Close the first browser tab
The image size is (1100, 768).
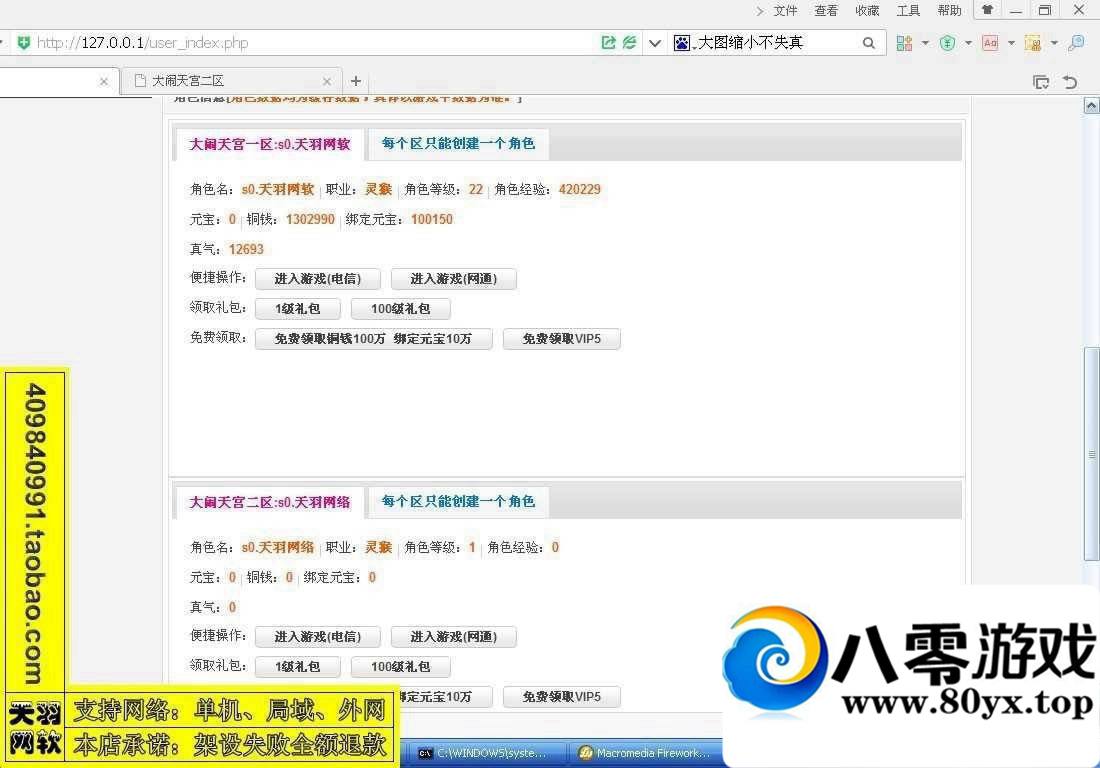(x=104, y=81)
